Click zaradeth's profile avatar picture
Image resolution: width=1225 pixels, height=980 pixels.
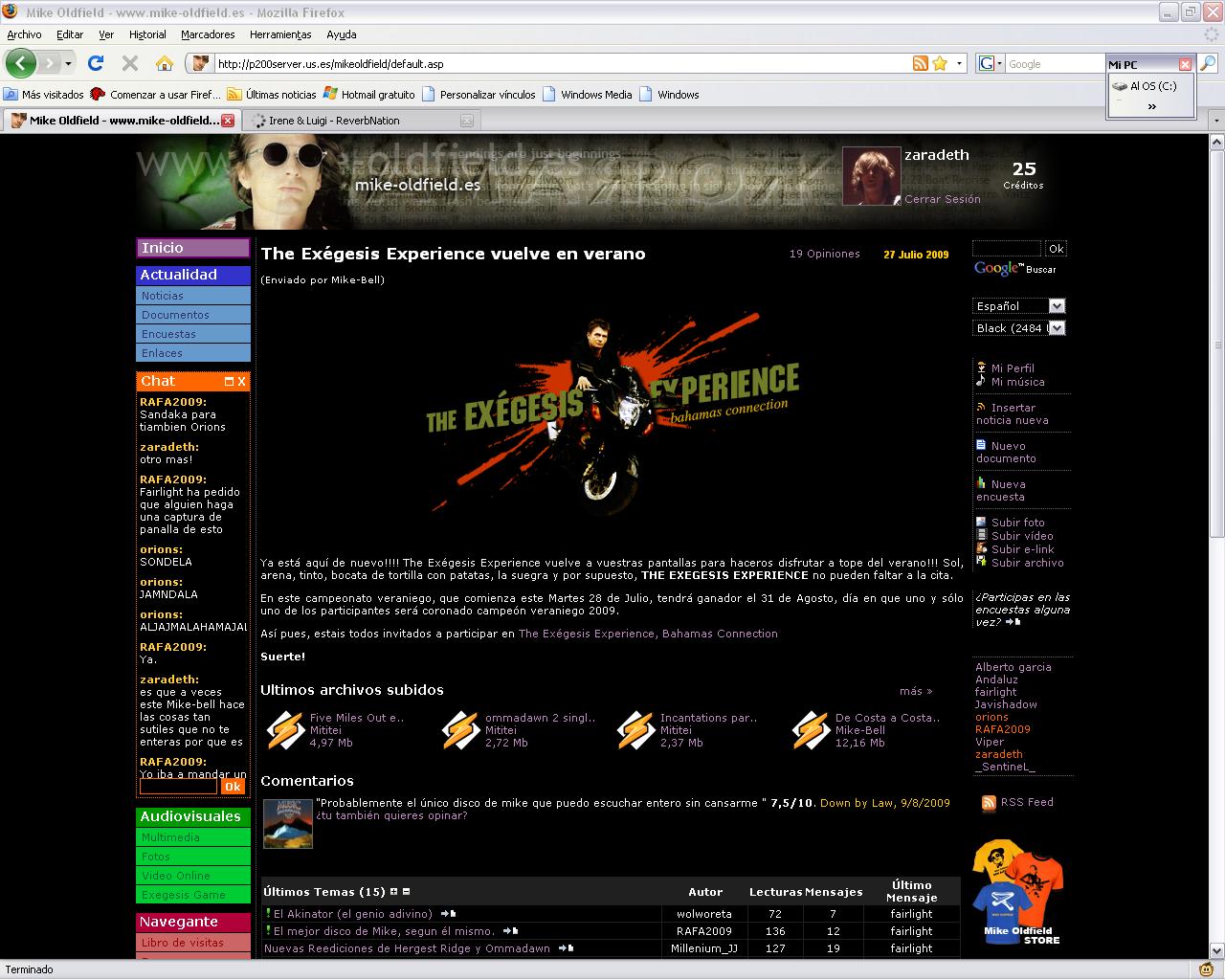coord(871,176)
